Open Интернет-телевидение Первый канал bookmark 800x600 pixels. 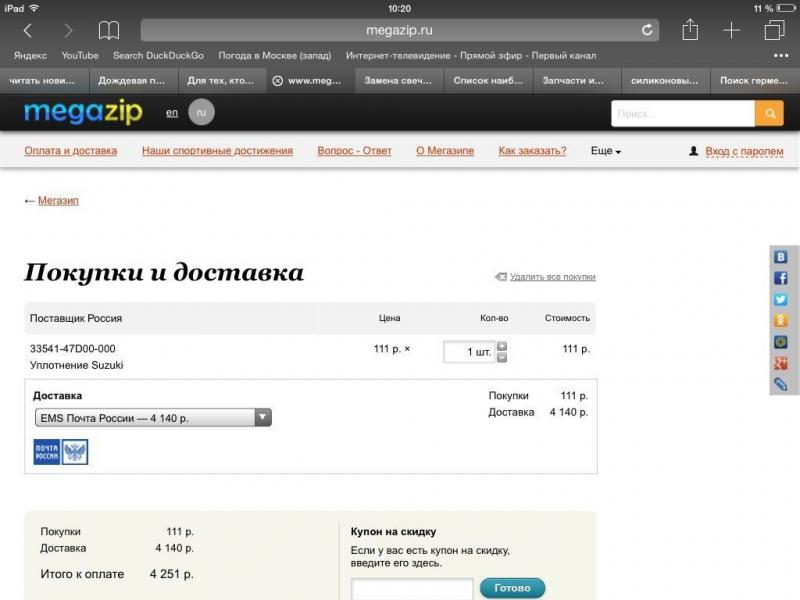click(x=470, y=55)
